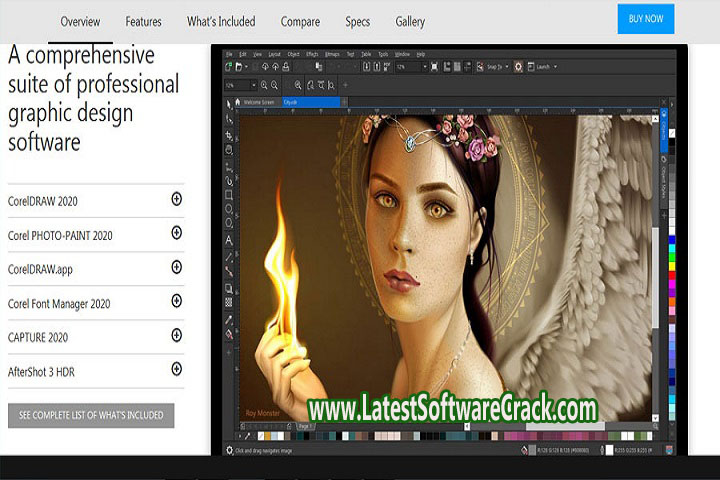This screenshot has height=480, width=720.
Task: Select the Connector tool
Action: point(229,271)
